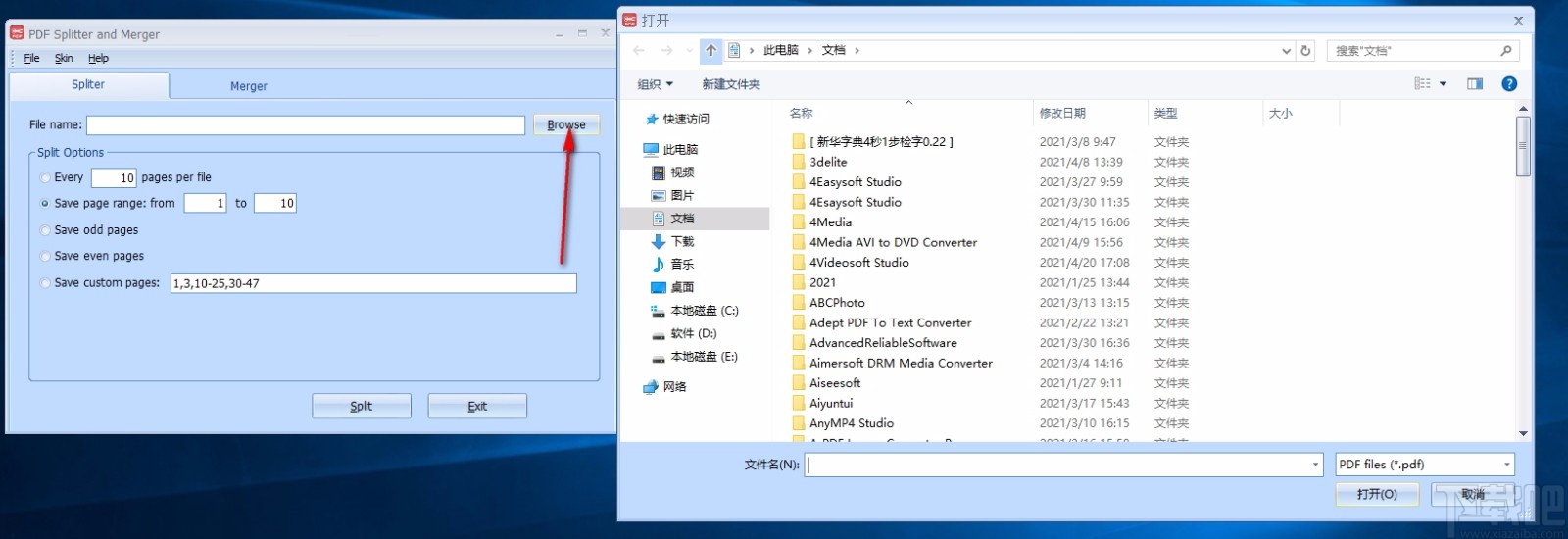Image resolution: width=1568 pixels, height=539 pixels.
Task: Select 文档 in navigation pane
Action: point(682,219)
